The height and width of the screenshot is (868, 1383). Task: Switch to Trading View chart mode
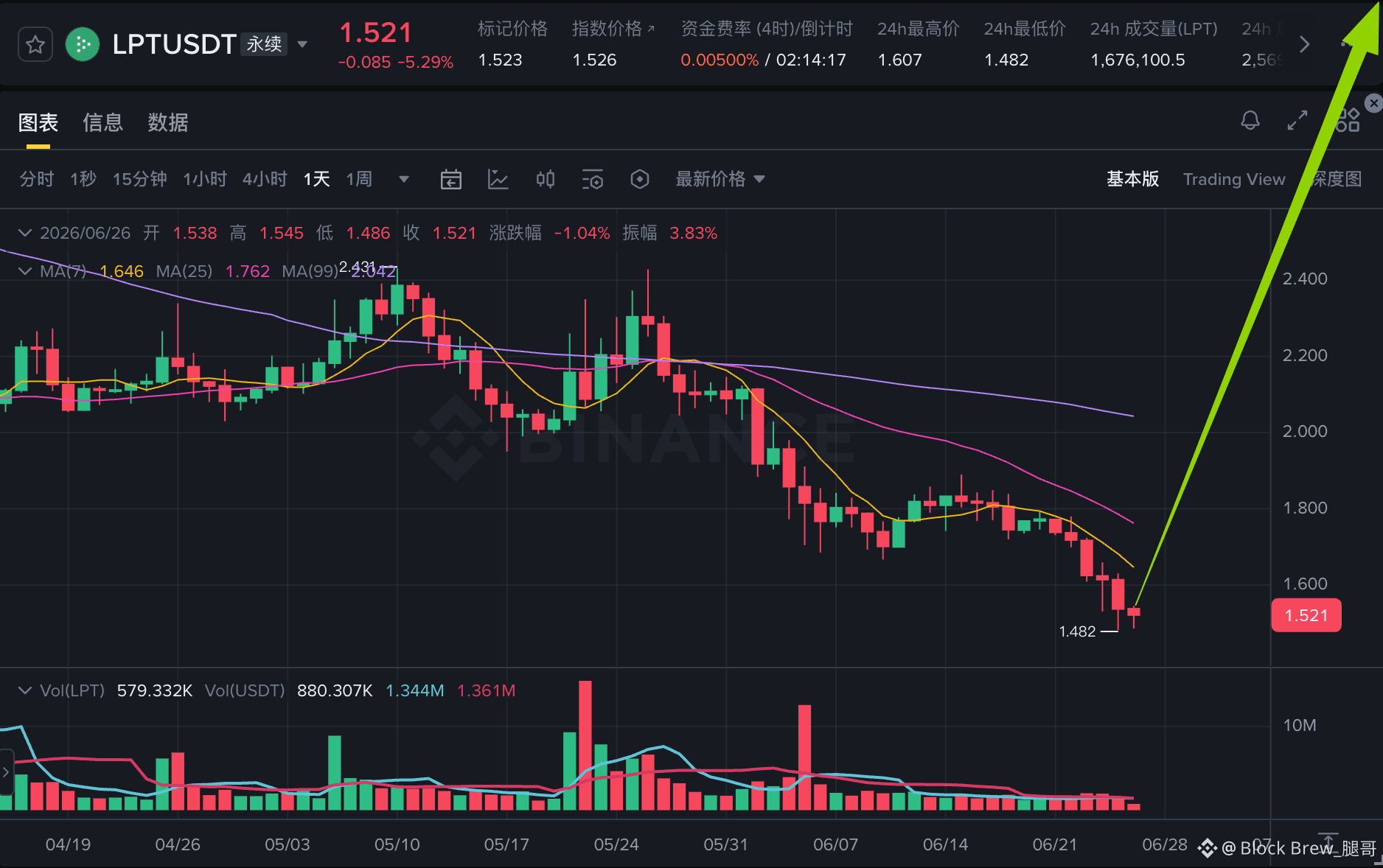[x=1234, y=179]
